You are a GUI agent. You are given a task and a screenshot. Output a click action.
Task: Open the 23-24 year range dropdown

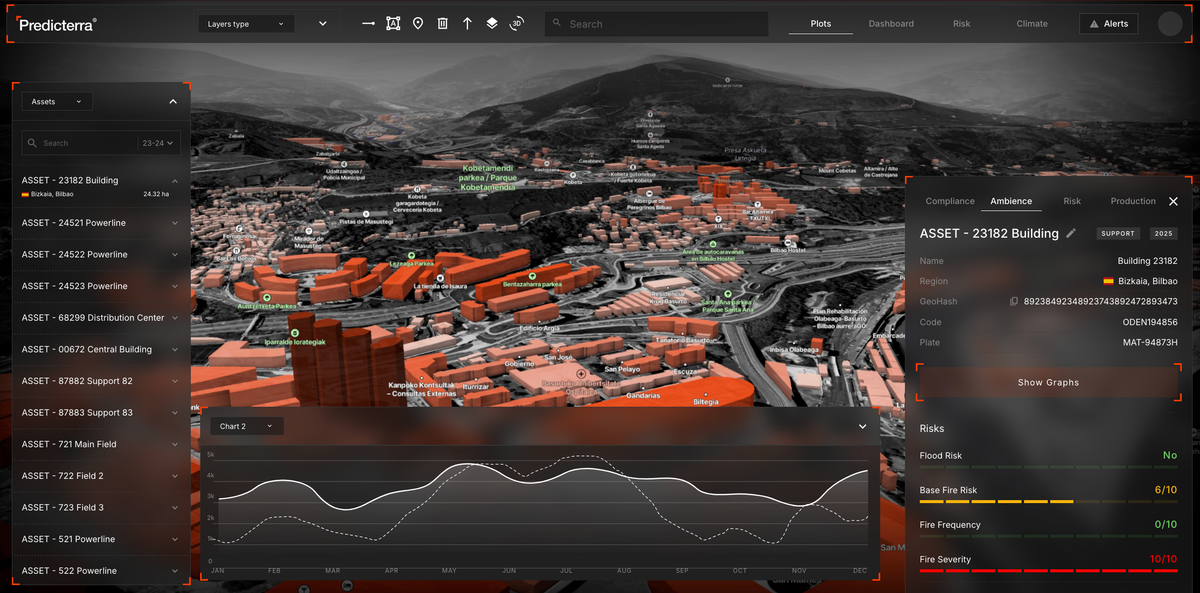[159, 143]
